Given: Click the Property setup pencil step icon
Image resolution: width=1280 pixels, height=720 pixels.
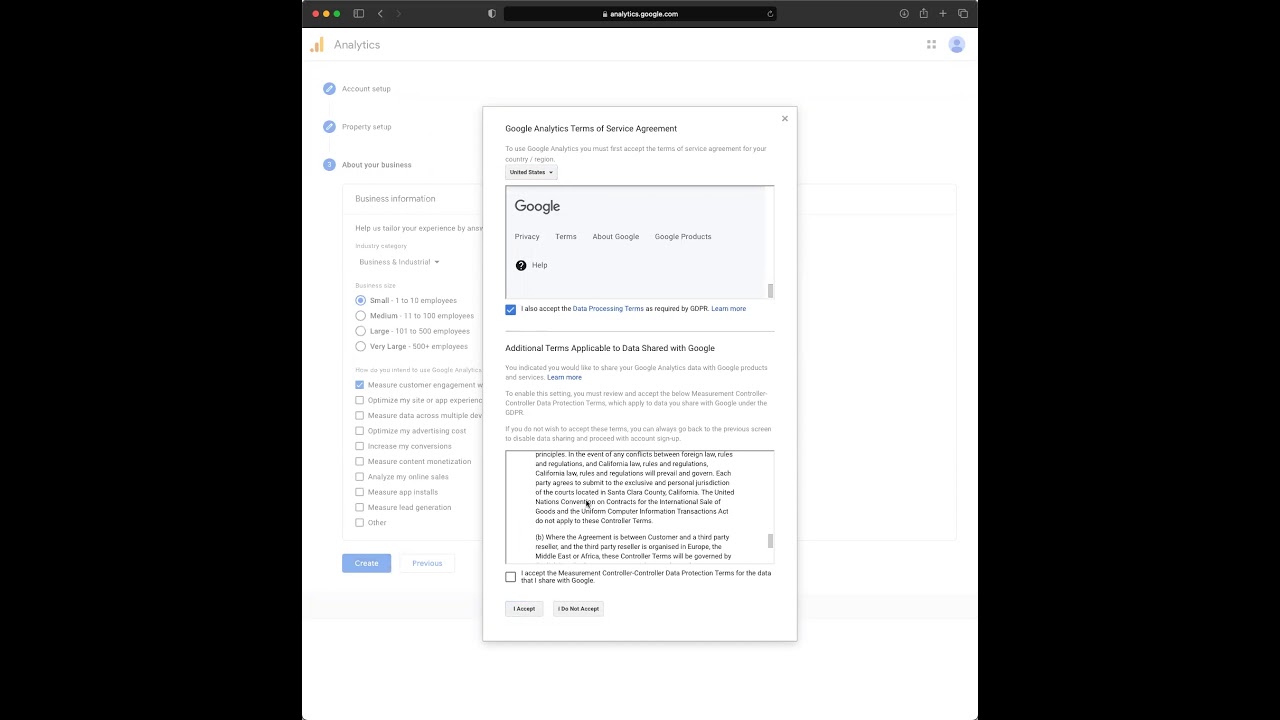Looking at the screenshot, I should [329, 127].
